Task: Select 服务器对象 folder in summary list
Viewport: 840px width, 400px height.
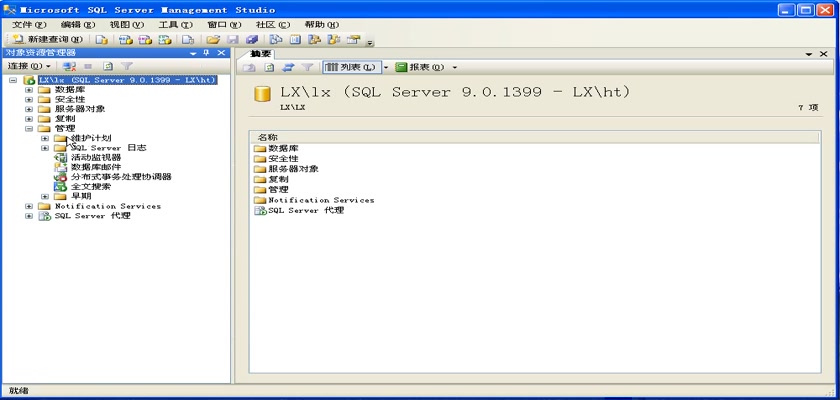Action: tap(293, 169)
